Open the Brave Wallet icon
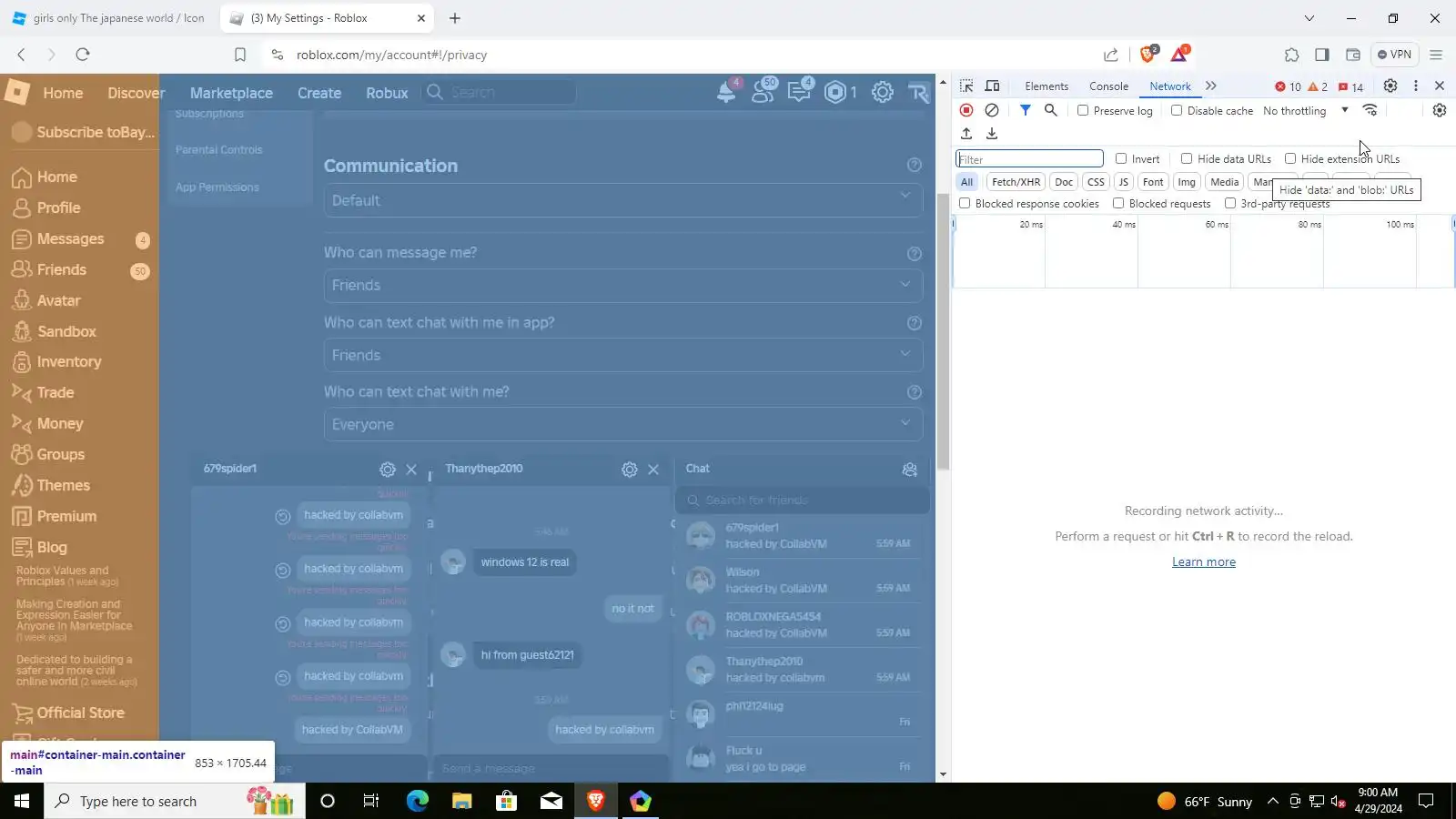This screenshot has height=819, width=1456. (x=1353, y=55)
